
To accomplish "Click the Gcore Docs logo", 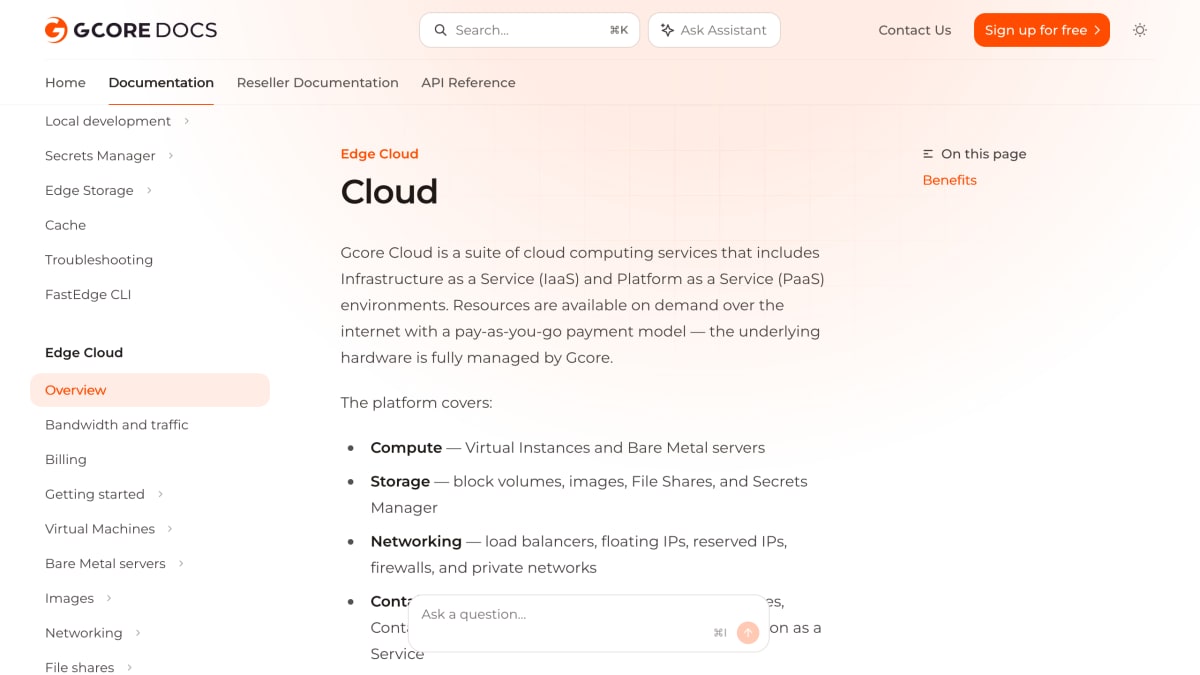I will pyautogui.click(x=131, y=30).
